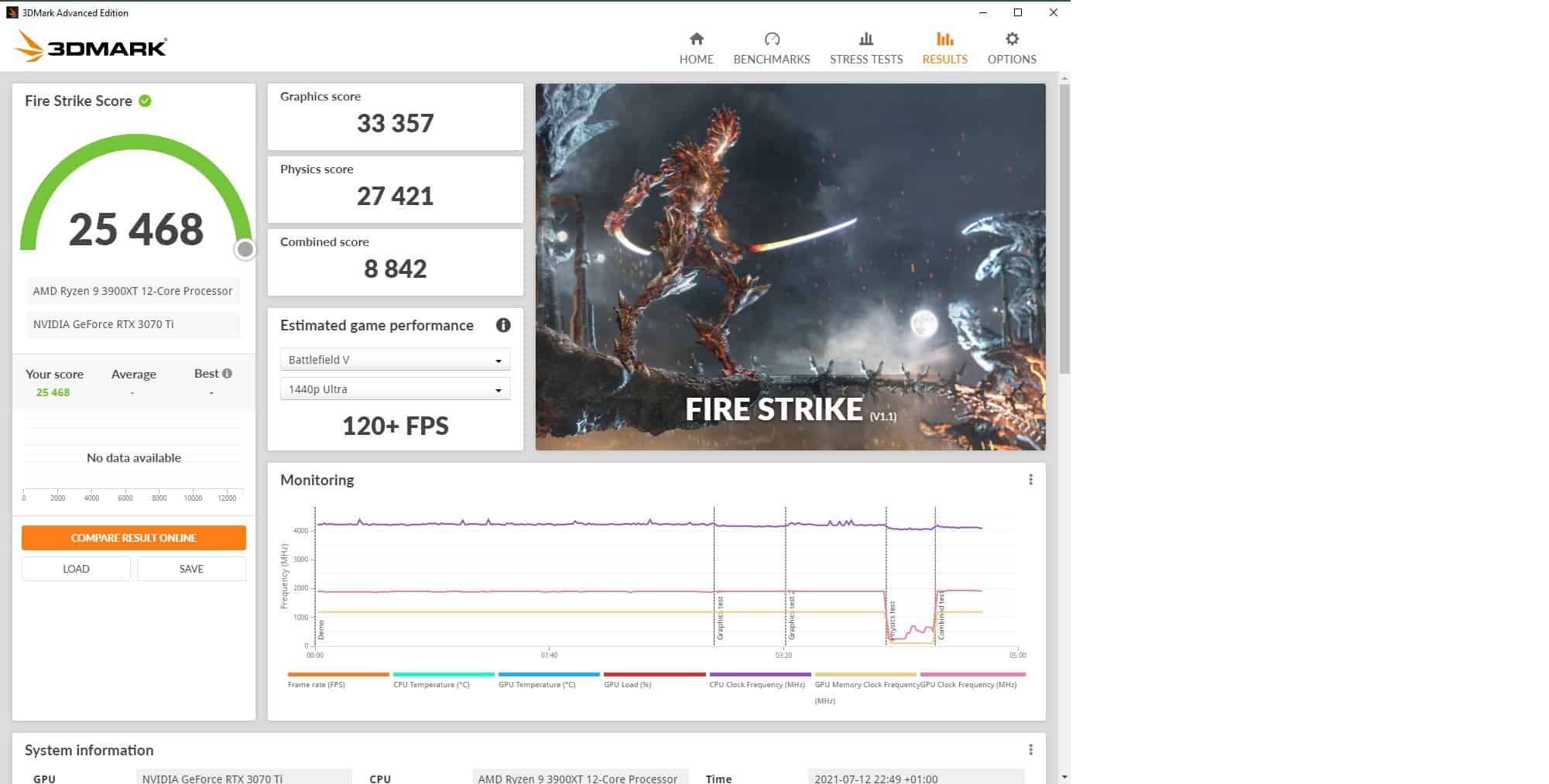This screenshot has width=1549, height=784.
Task: Click the 3DMark logo
Action: pos(91,46)
